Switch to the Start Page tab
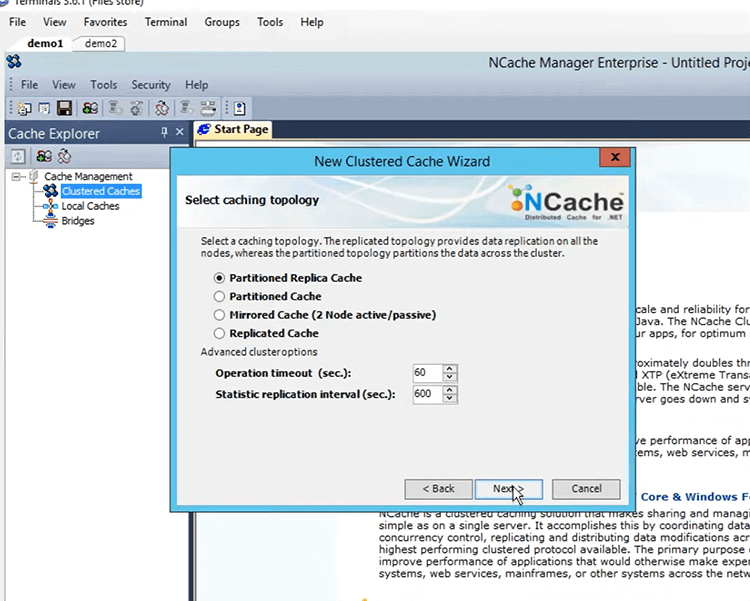This screenshot has width=750, height=601. [234, 129]
